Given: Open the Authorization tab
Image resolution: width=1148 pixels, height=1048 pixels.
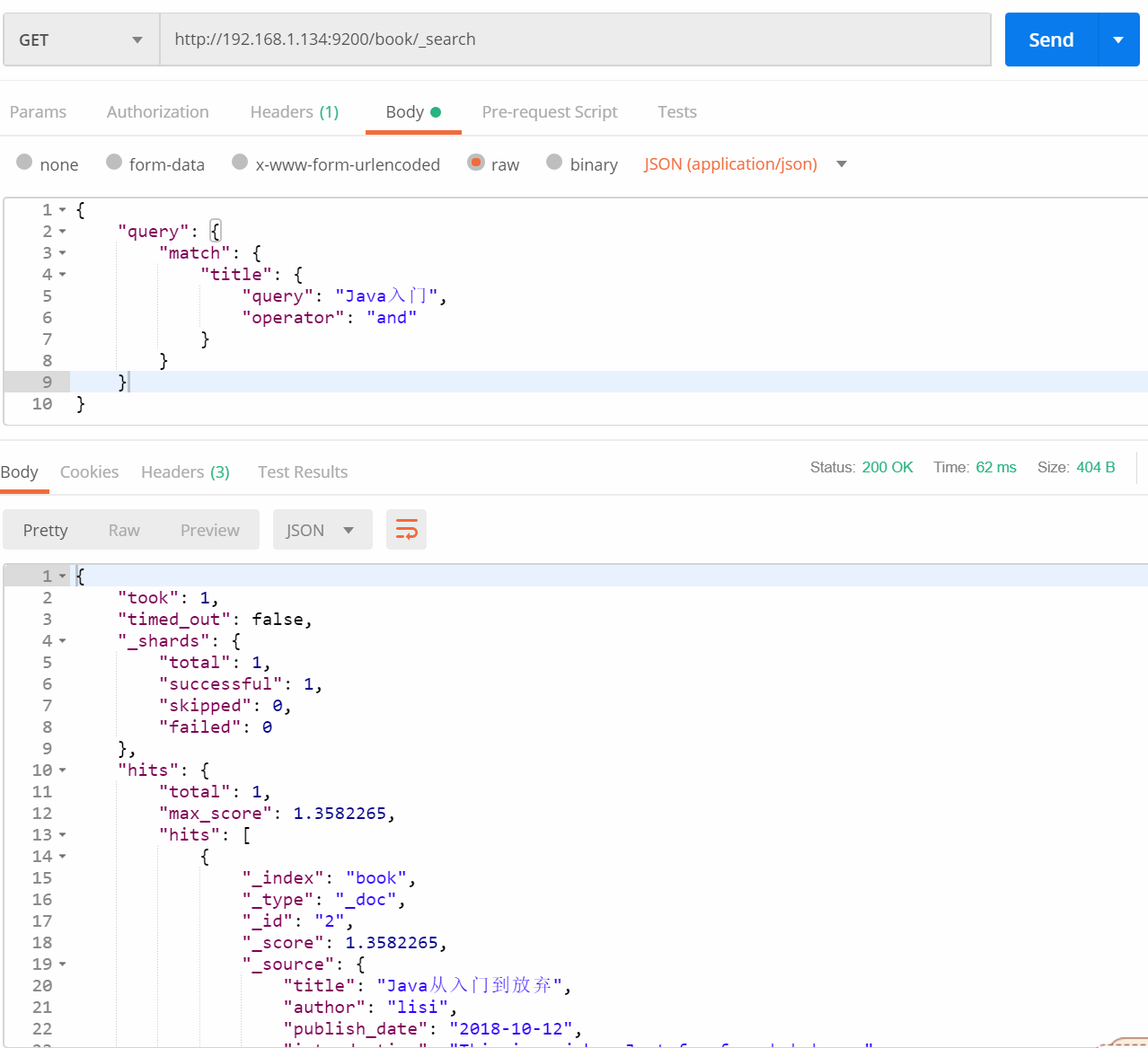Looking at the screenshot, I should 157,112.
